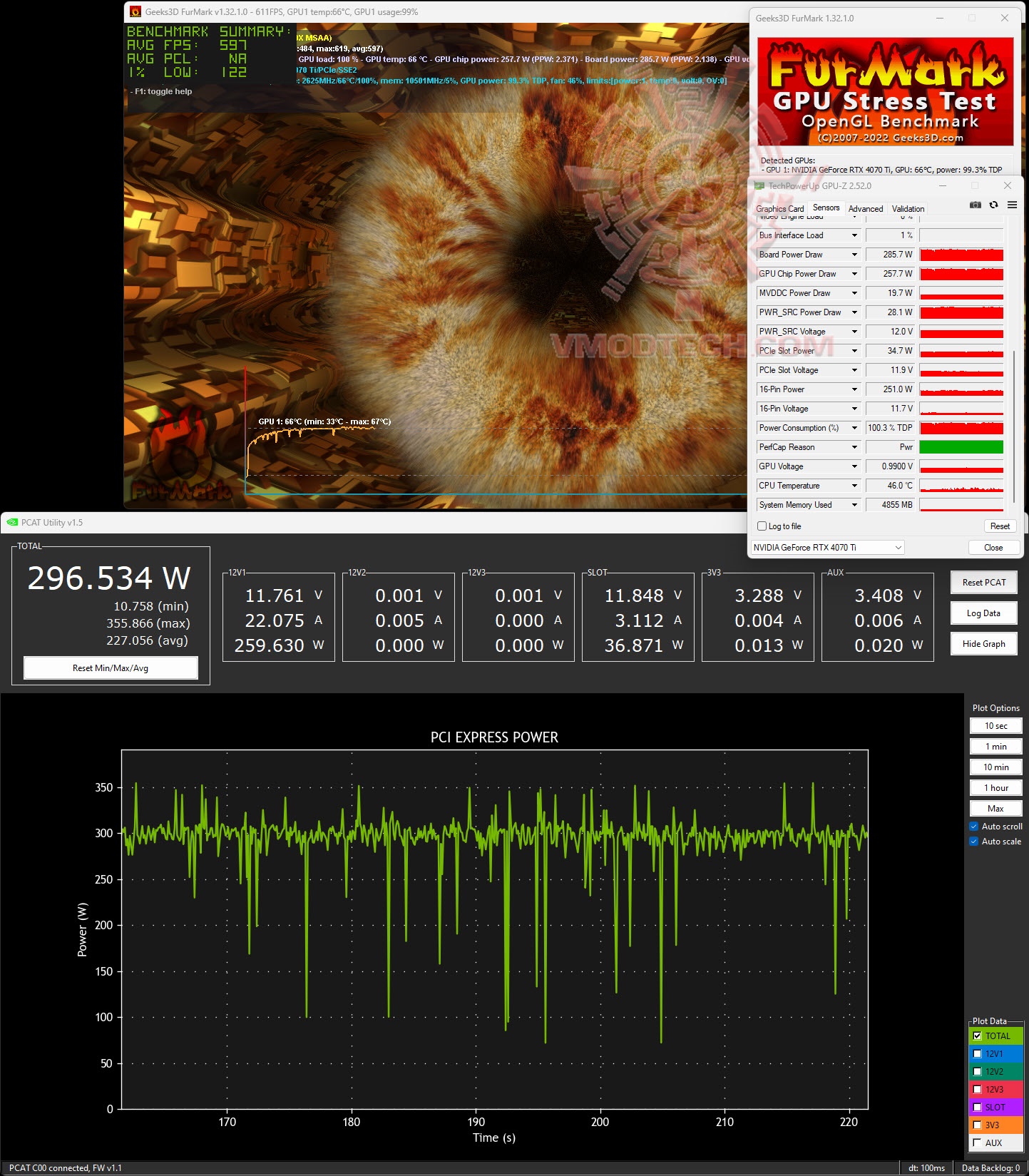Click the FurMark icon in the benchmark title bar

[135, 11]
